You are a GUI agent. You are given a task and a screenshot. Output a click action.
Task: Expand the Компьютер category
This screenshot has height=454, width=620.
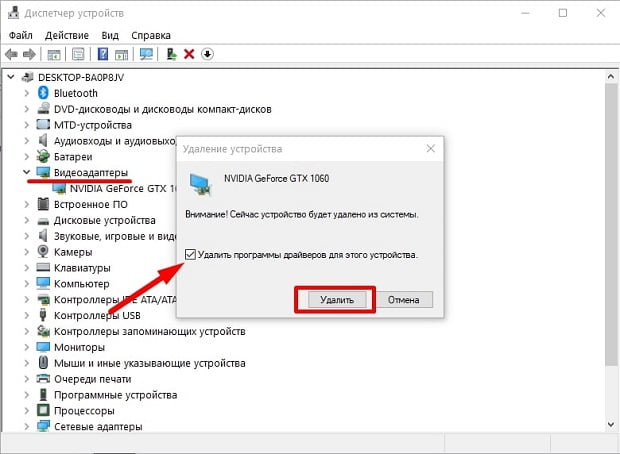26,284
